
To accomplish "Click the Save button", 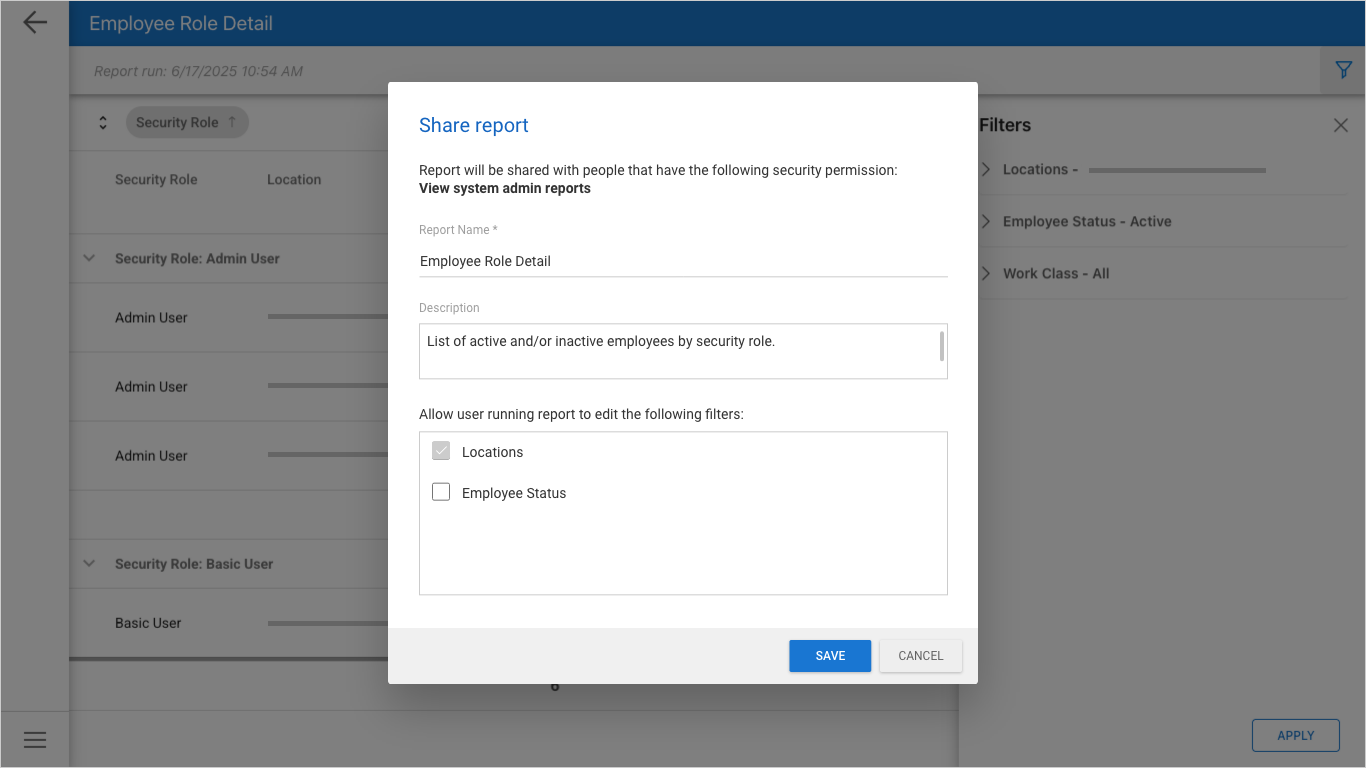I will point(830,656).
